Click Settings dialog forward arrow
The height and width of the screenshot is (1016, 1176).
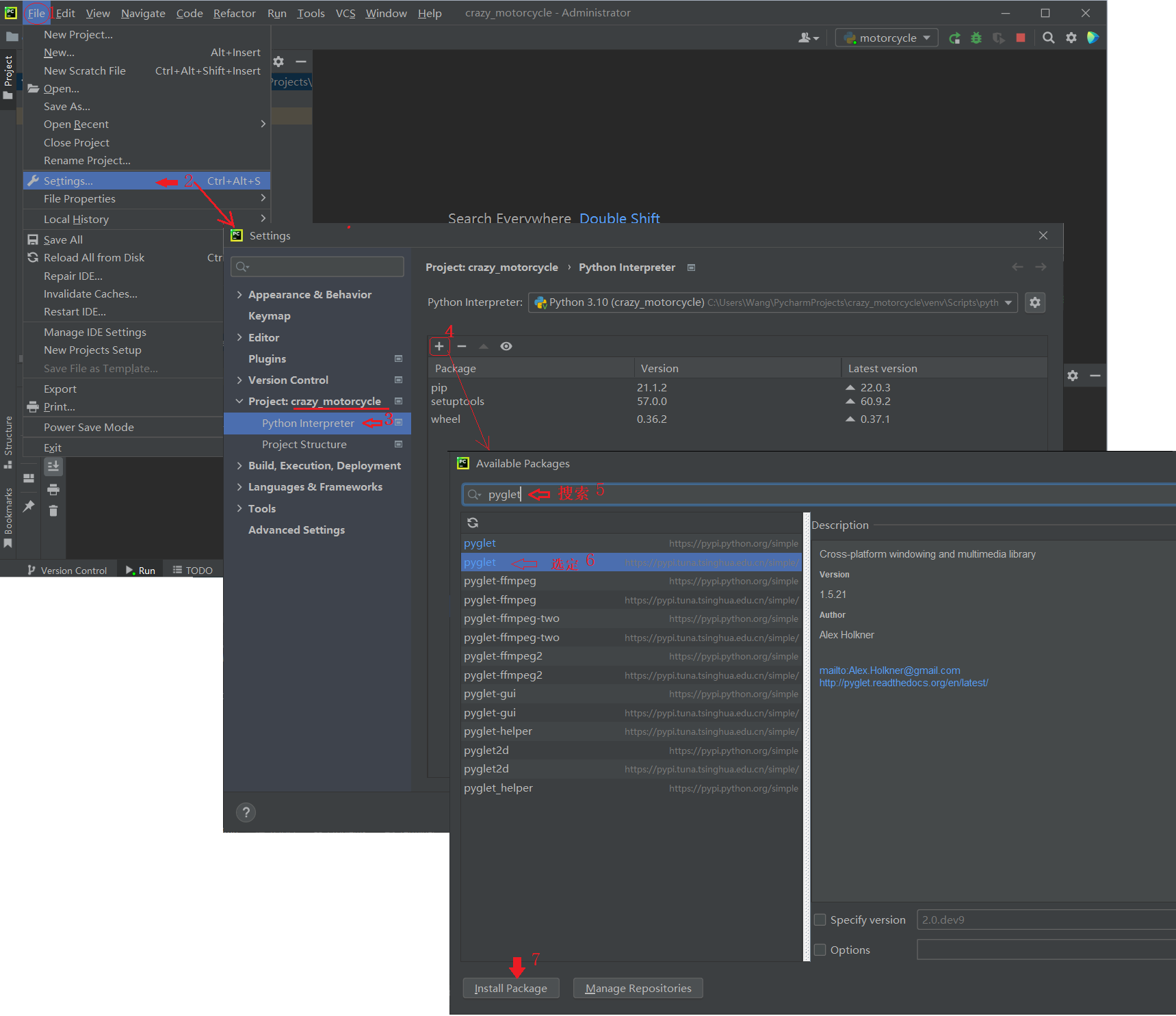click(1041, 267)
